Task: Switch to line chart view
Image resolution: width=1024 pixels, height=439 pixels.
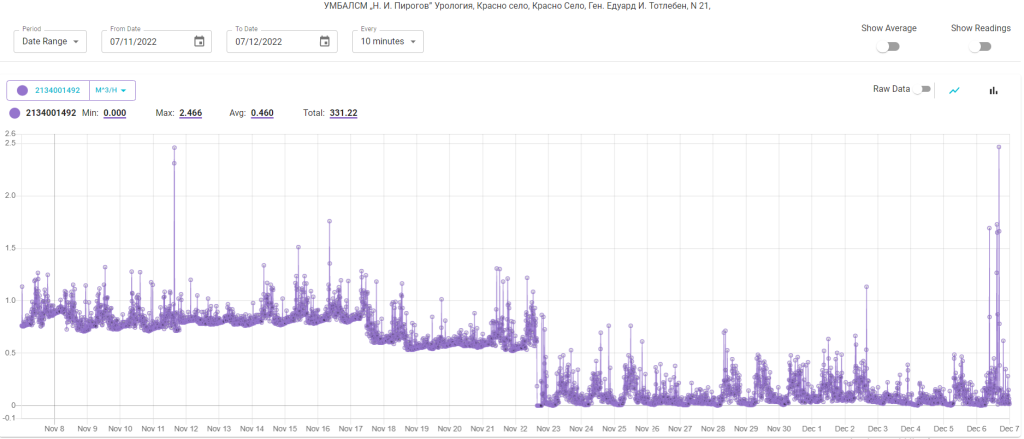Action: (x=955, y=90)
